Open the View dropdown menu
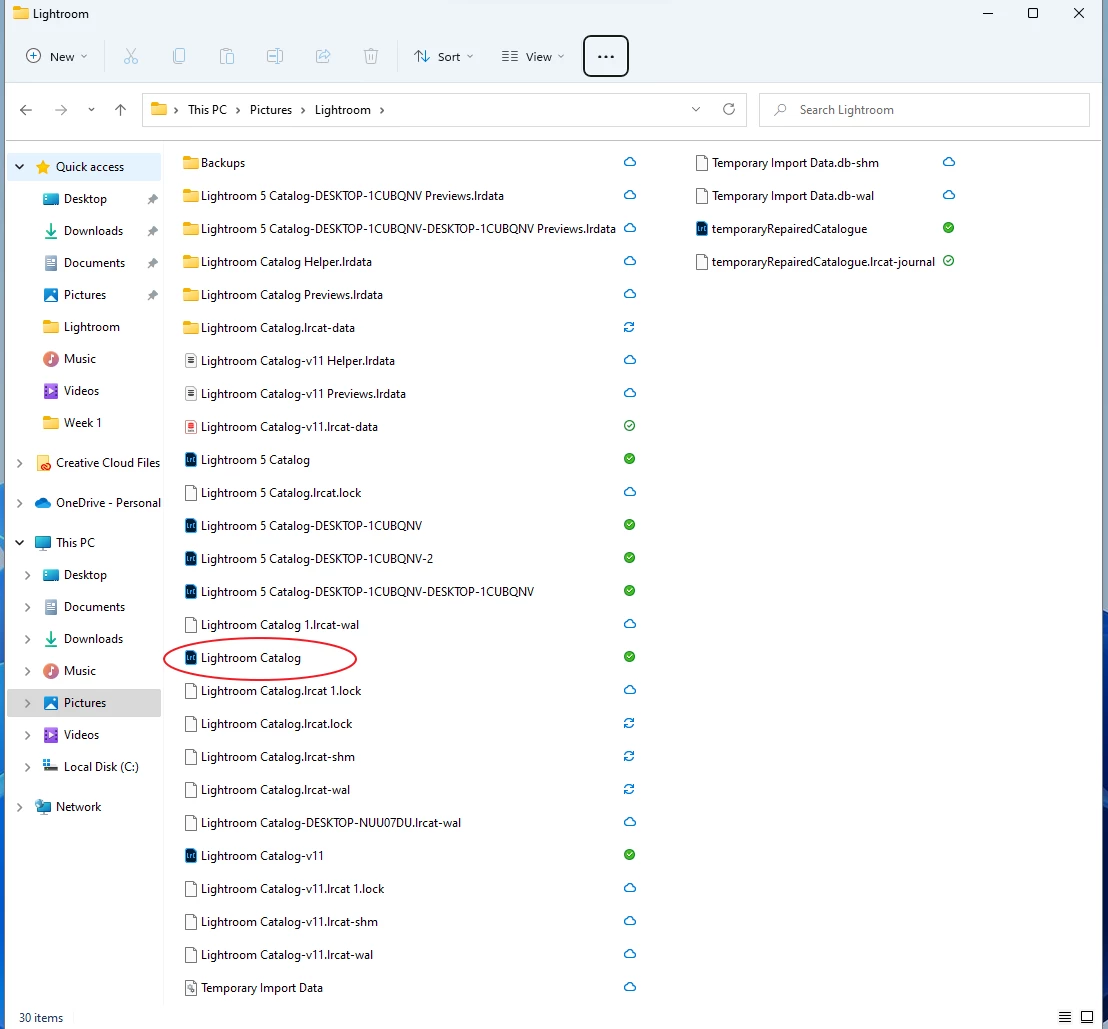The image size is (1108, 1029). point(533,57)
